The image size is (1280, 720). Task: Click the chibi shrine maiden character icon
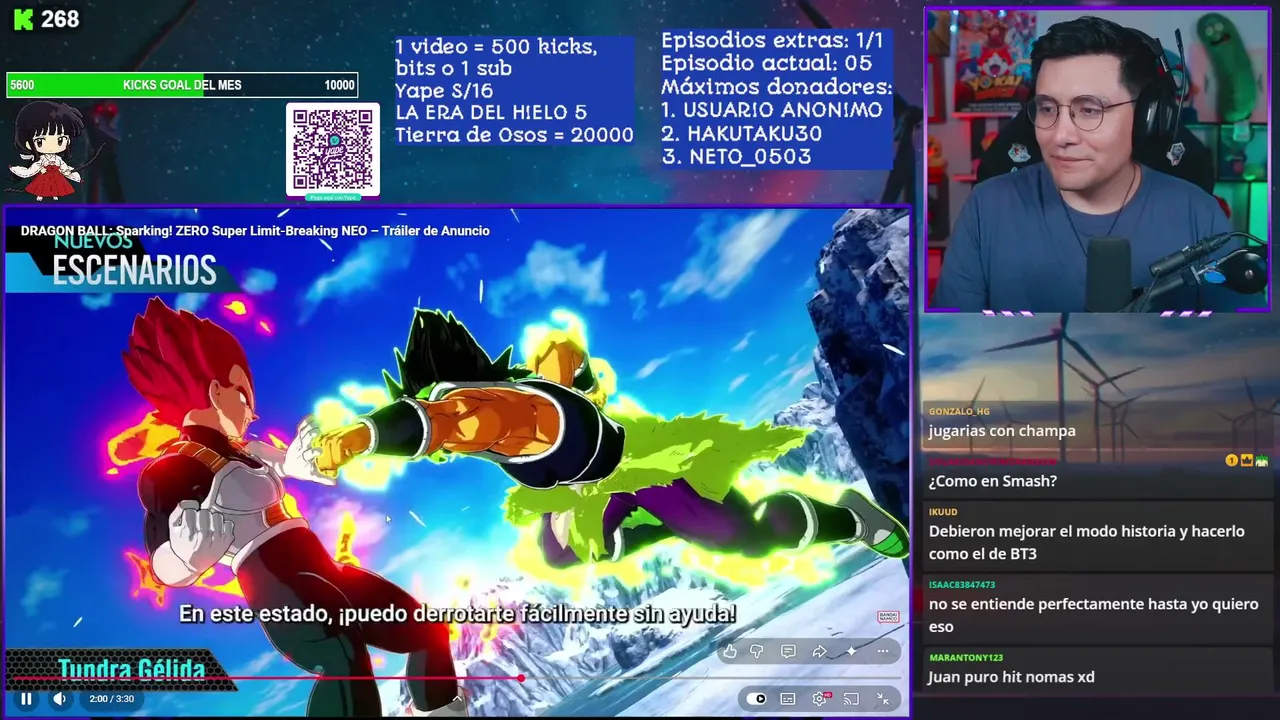(46, 150)
